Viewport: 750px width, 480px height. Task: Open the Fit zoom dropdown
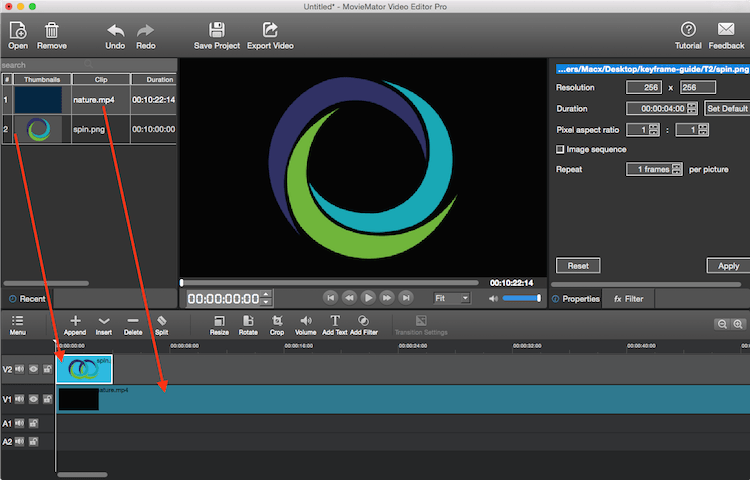point(452,298)
